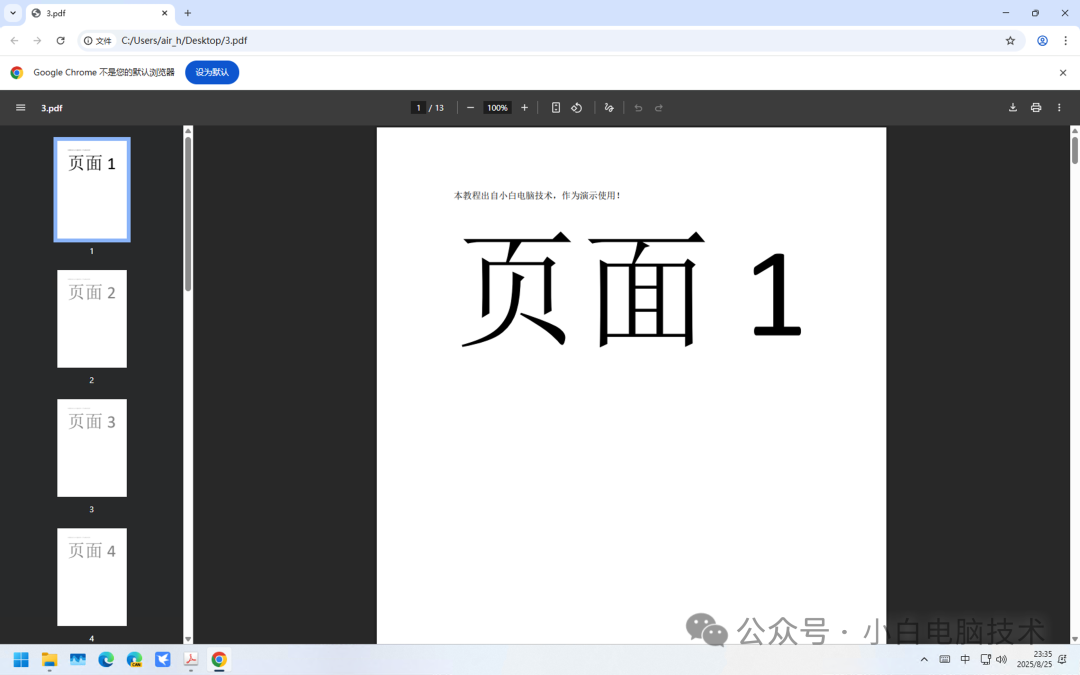1080x675 pixels.
Task: Click the redo annotation icon
Action: [658, 107]
